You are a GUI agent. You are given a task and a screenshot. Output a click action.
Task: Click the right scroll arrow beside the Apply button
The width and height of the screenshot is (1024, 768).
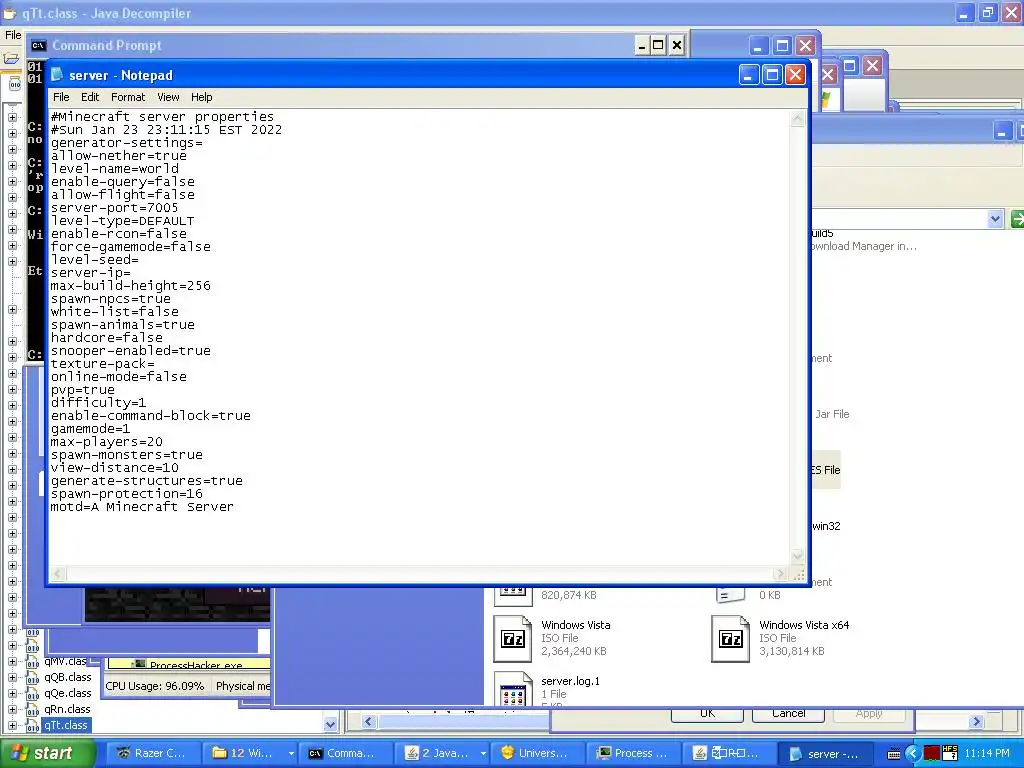[976, 722]
